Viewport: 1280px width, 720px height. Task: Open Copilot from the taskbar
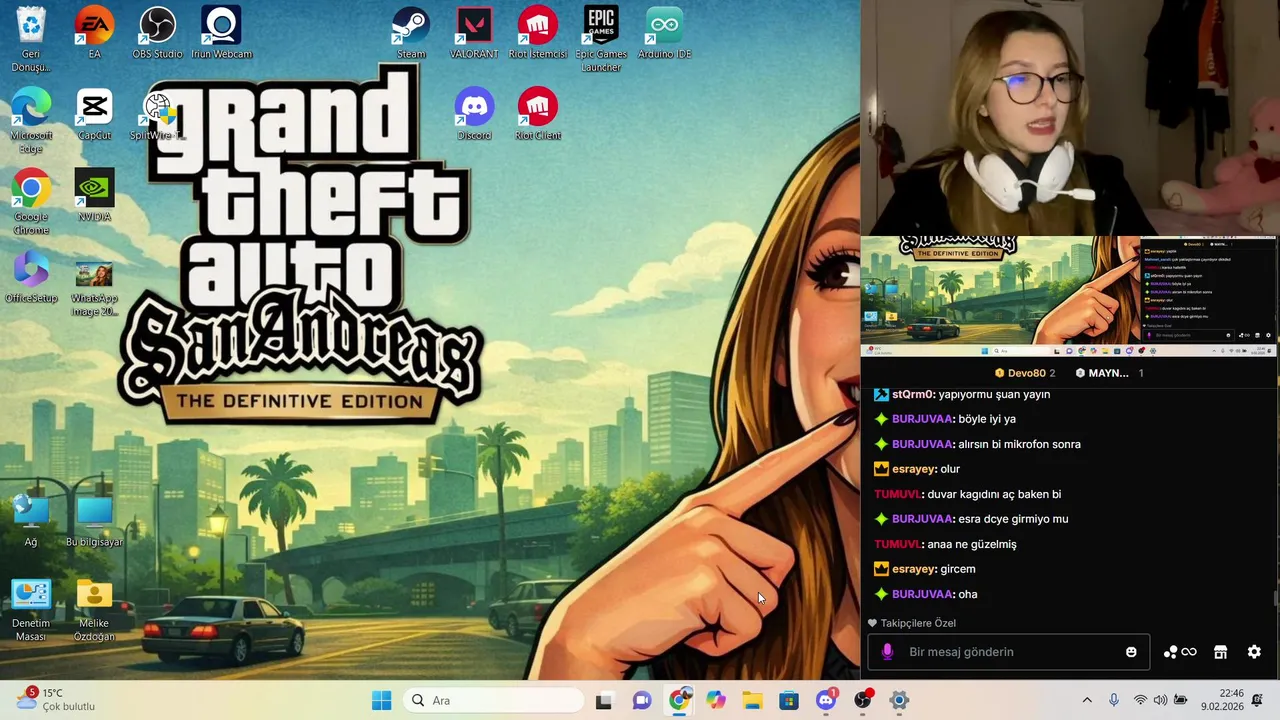pos(716,700)
